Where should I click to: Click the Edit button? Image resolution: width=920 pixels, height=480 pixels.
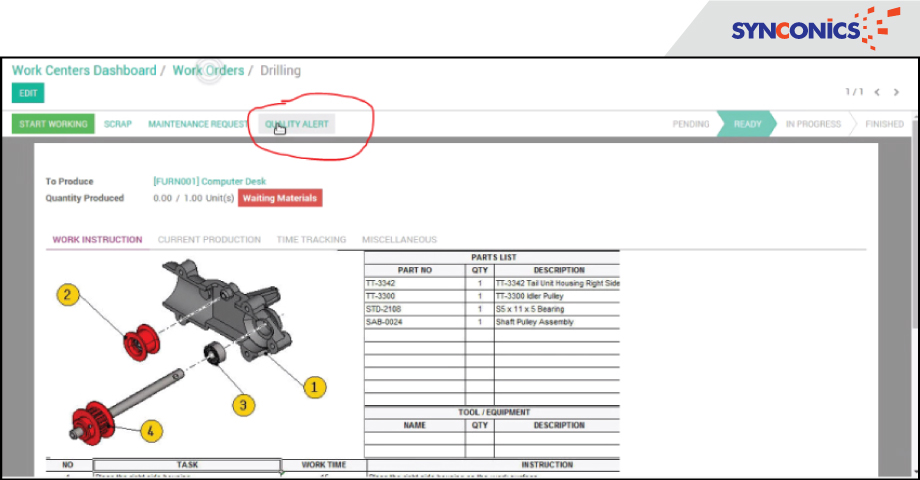28,93
